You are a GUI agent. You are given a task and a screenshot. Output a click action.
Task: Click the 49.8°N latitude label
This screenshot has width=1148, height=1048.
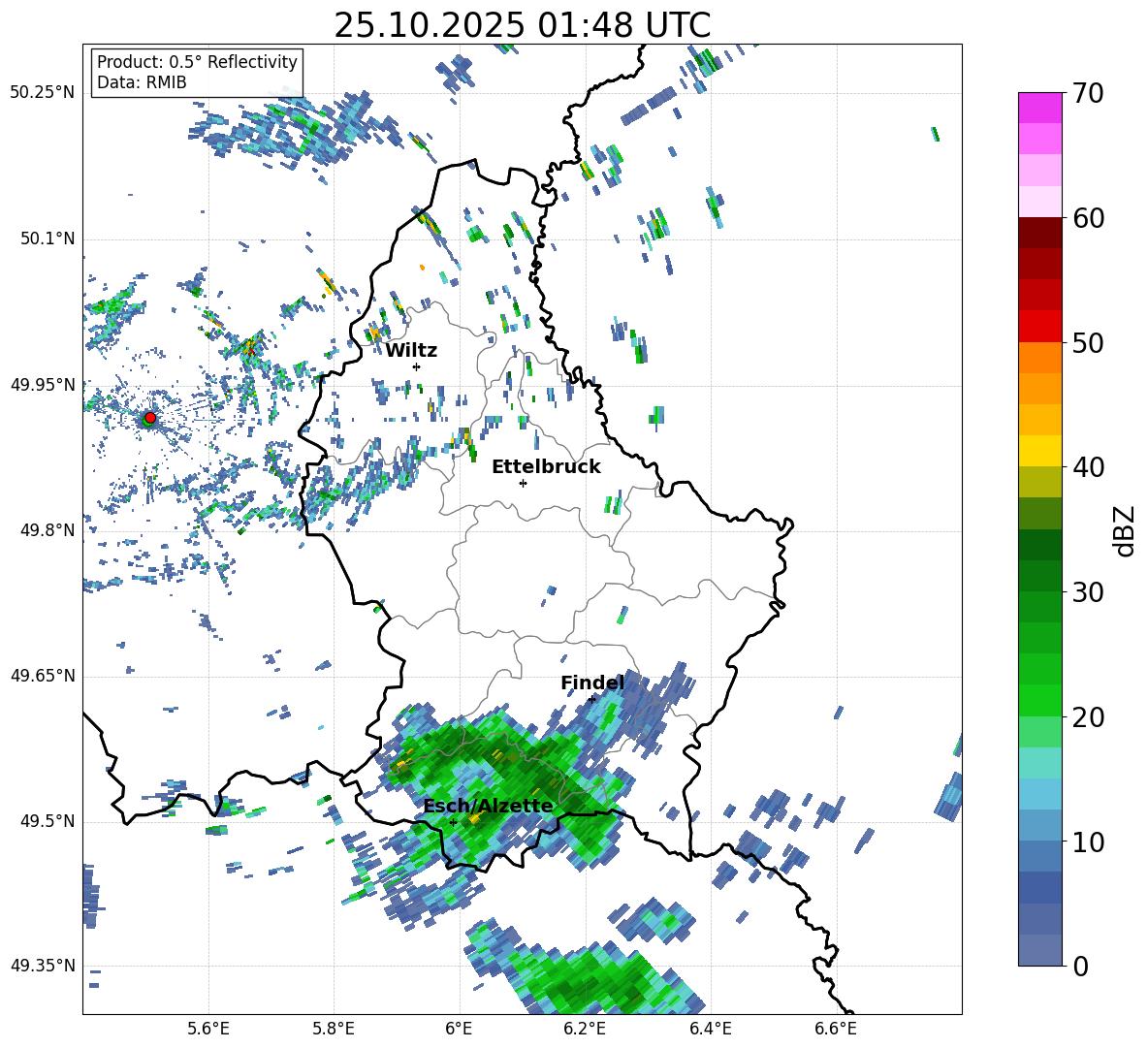click(x=48, y=530)
